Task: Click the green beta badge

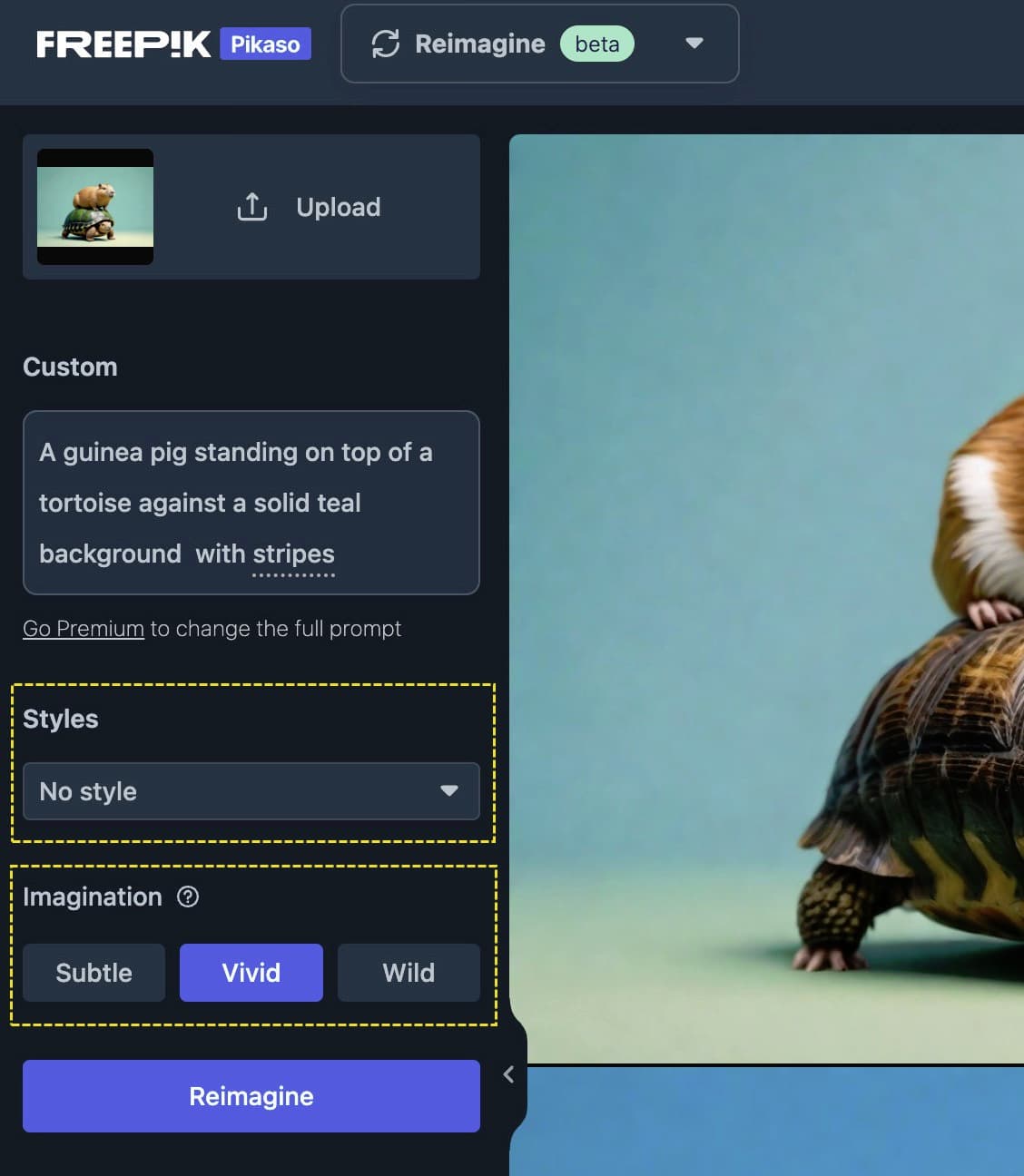Action: coord(596,44)
